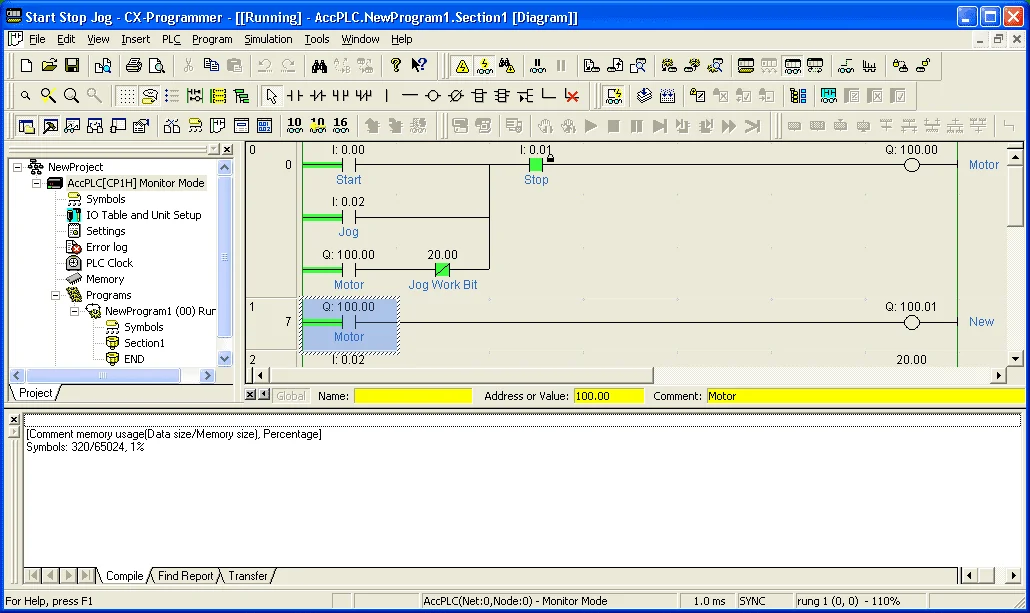Click project tree scroll-down arrow
Screen dimensions: 1030x613
pos(225,359)
